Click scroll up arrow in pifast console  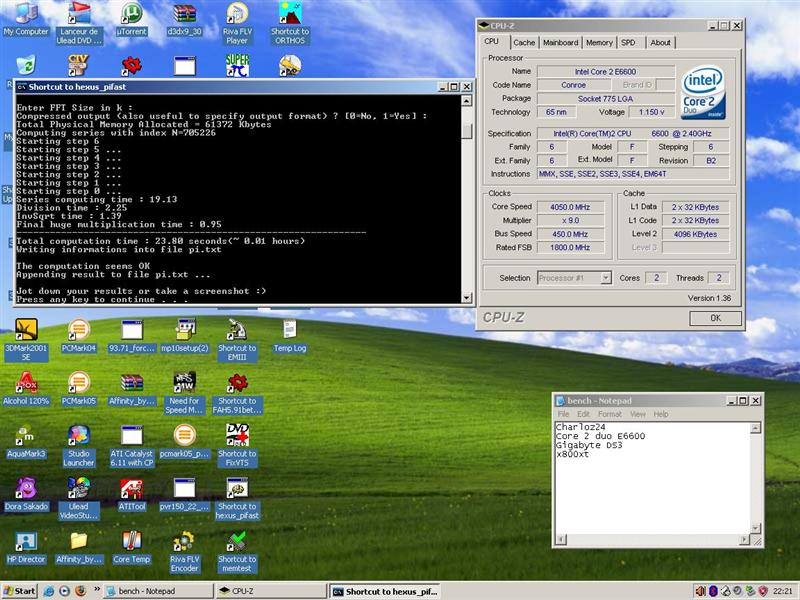[466, 101]
